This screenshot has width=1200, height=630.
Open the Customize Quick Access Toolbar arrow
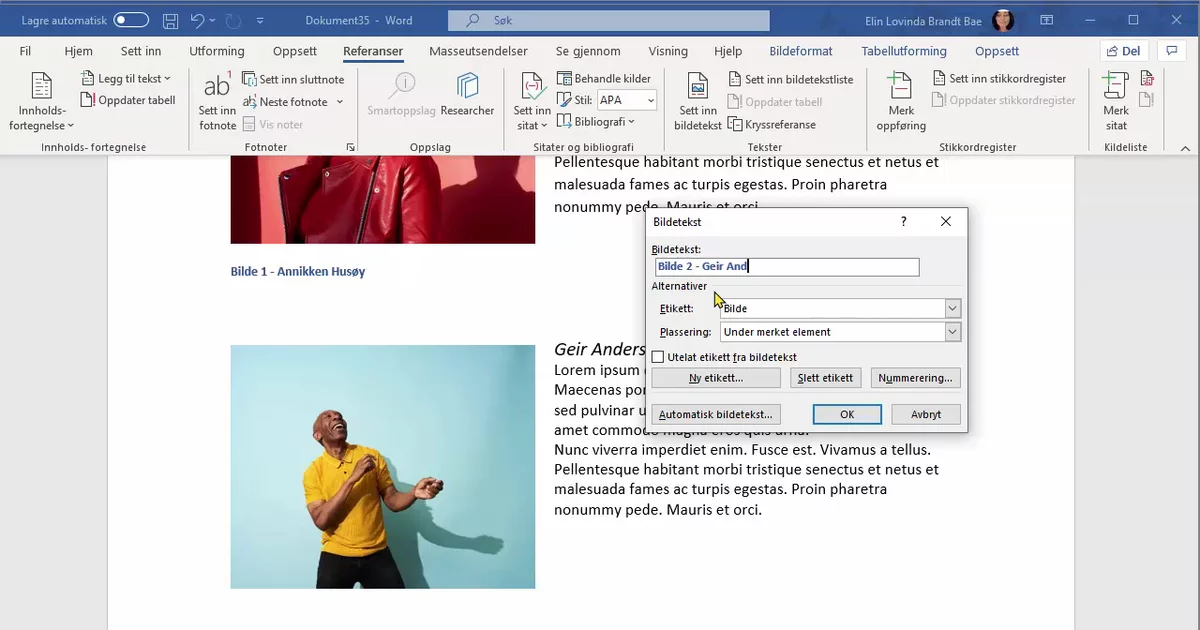(260, 20)
